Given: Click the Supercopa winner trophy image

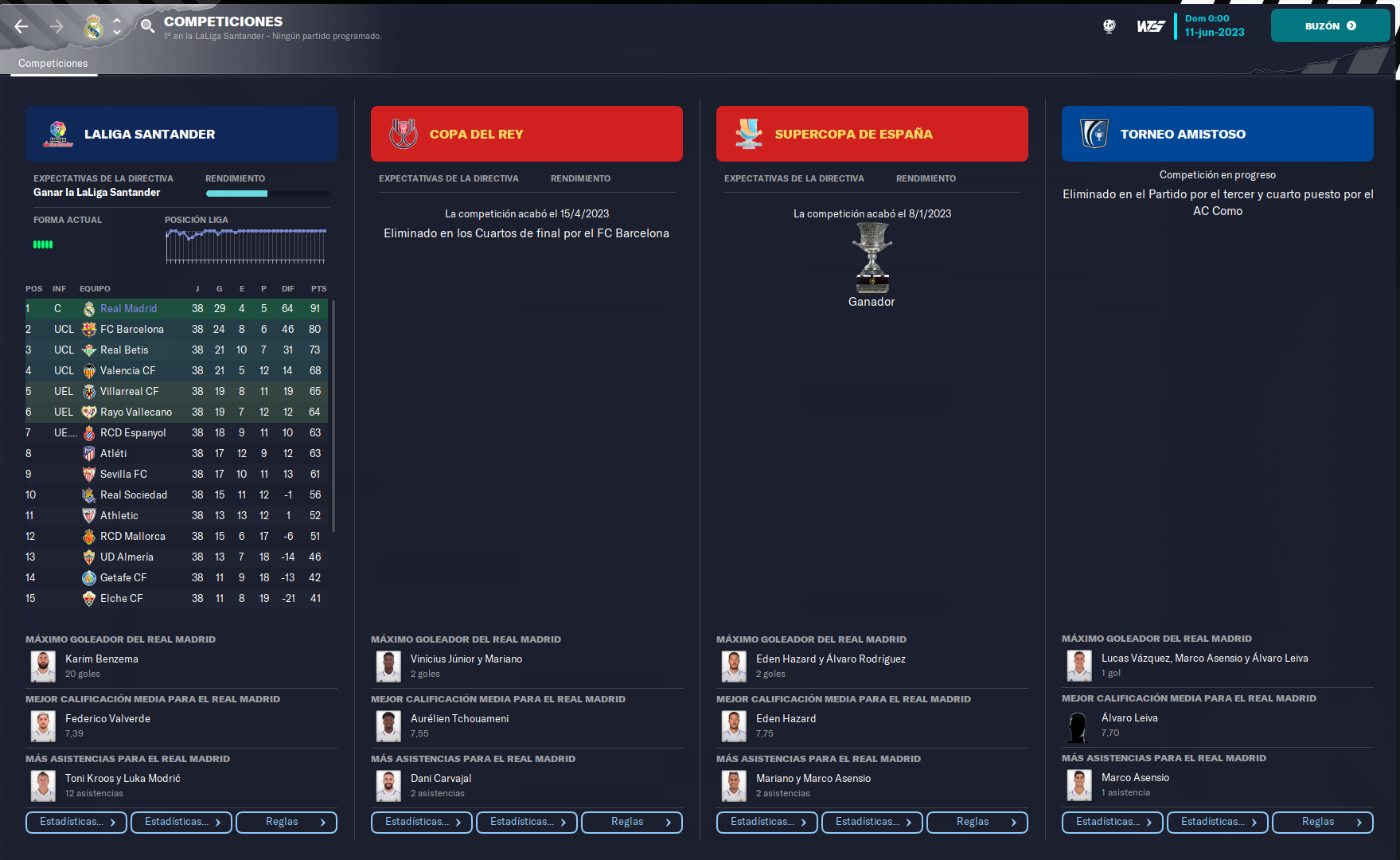Looking at the screenshot, I should click(872, 258).
